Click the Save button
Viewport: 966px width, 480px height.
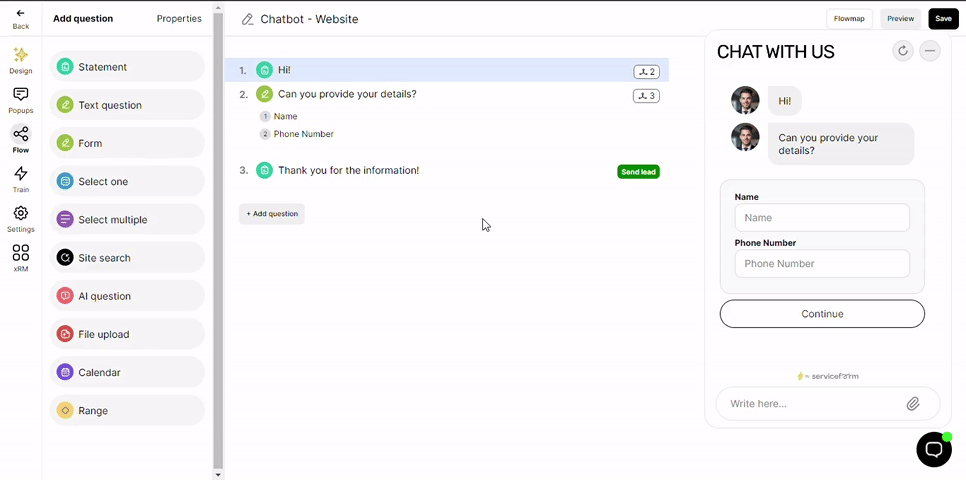(943, 18)
